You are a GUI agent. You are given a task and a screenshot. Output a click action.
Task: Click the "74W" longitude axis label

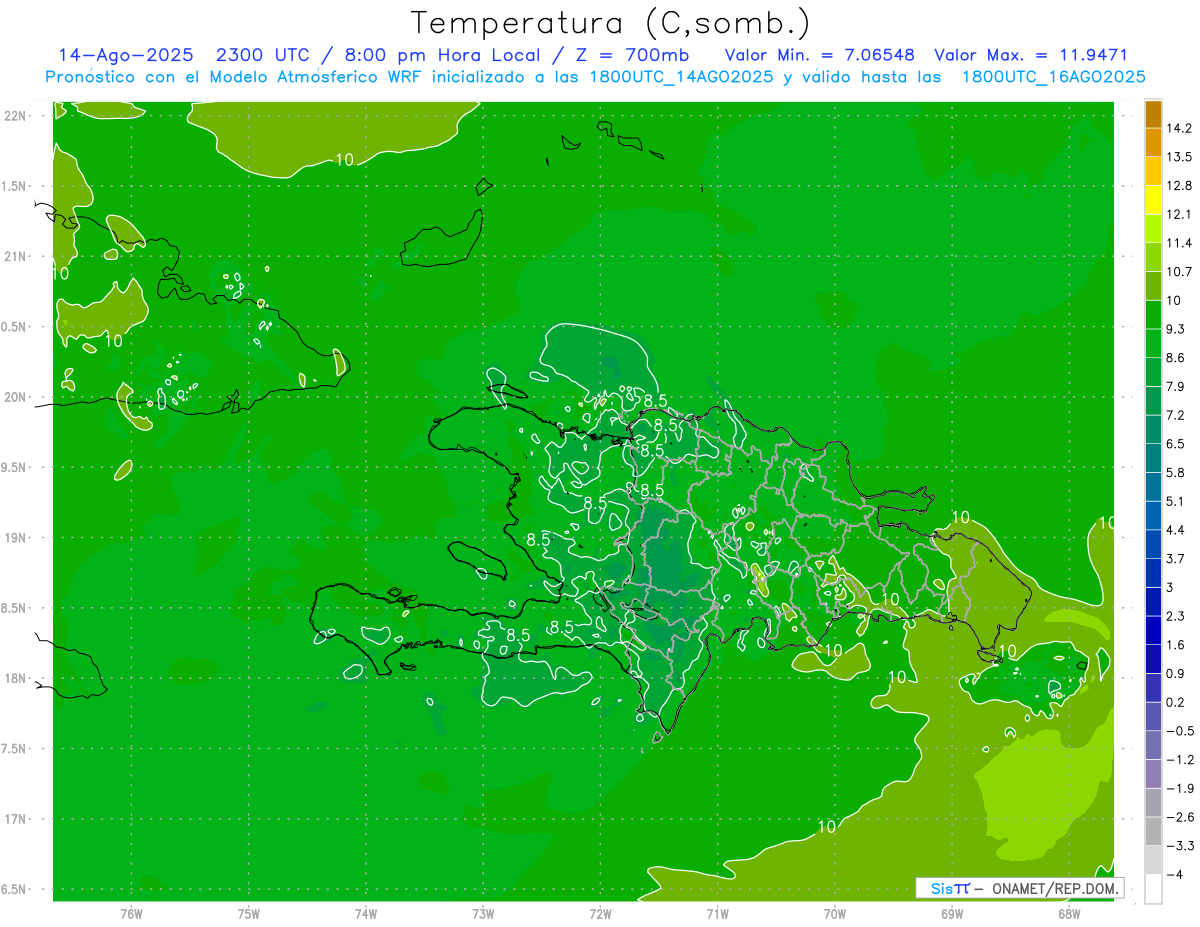pos(365,913)
